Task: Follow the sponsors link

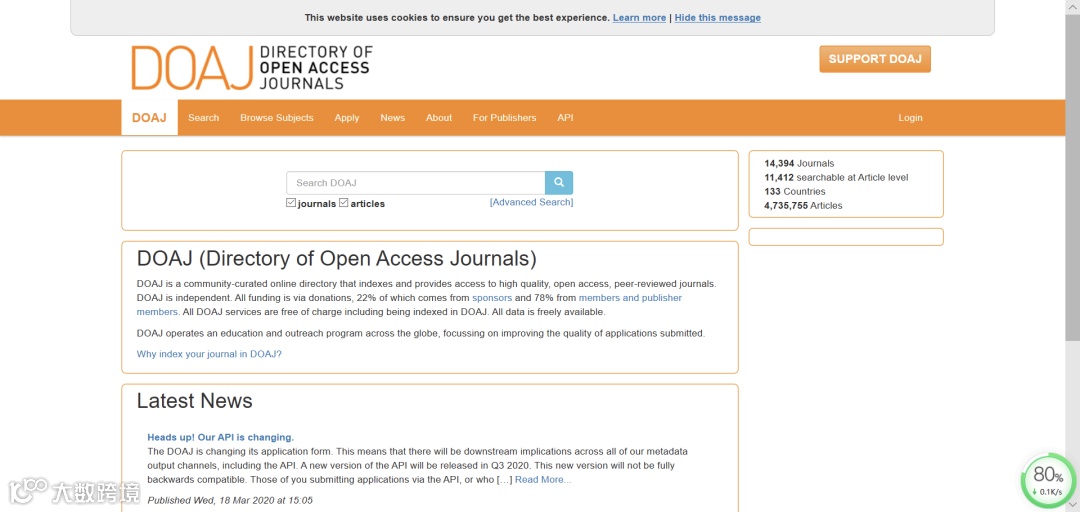Action: tap(492, 298)
